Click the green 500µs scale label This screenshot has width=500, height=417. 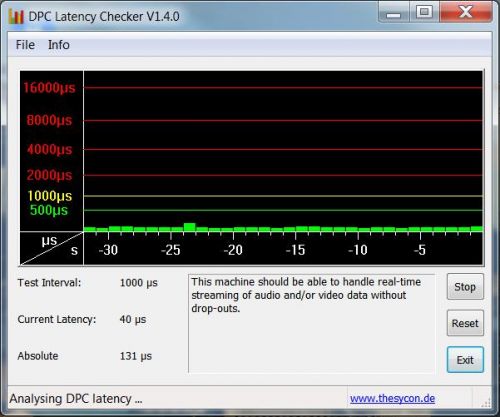(x=49, y=210)
